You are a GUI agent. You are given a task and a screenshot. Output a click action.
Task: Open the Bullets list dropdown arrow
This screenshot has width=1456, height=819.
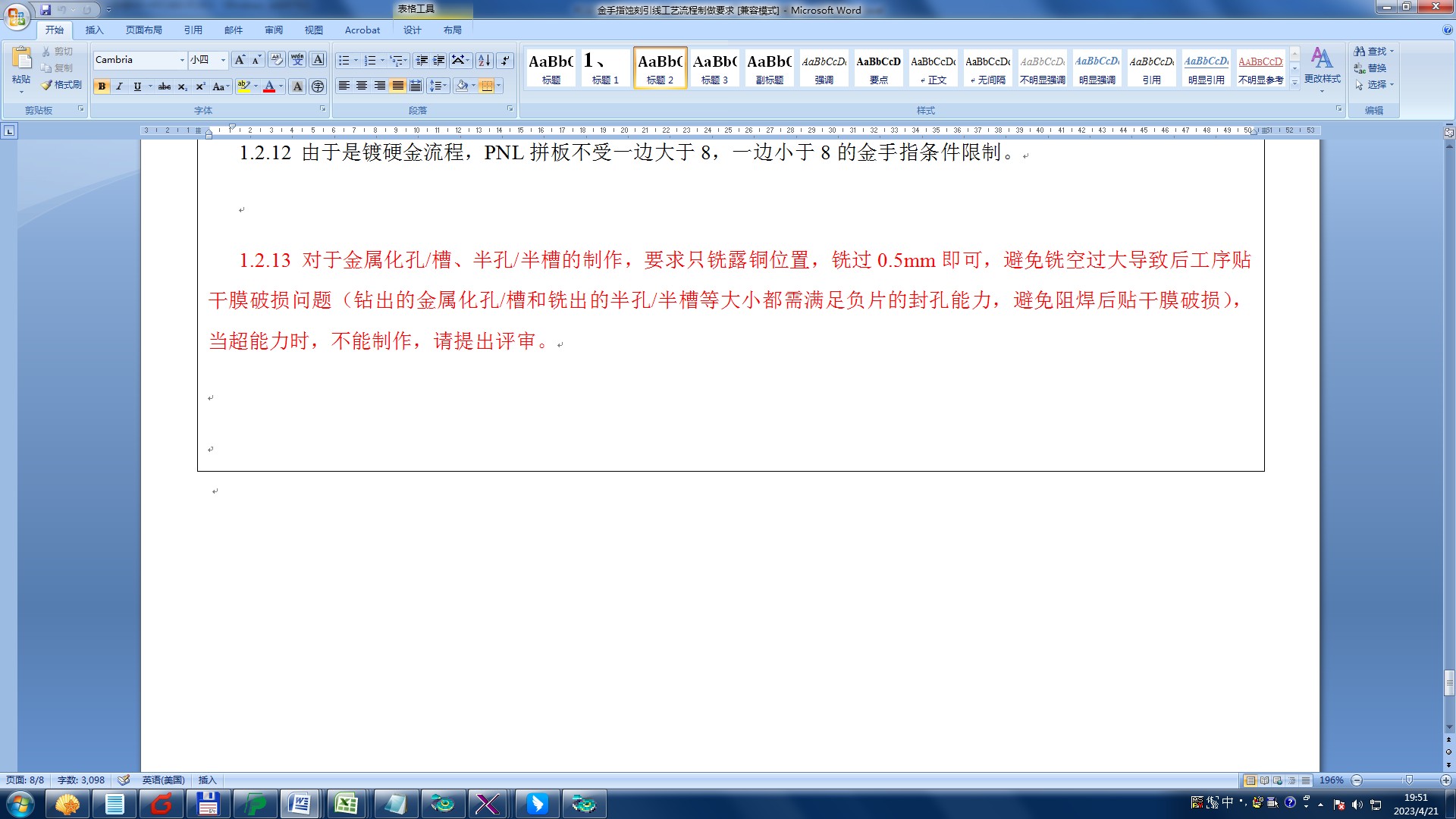pyautogui.click(x=356, y=60)
